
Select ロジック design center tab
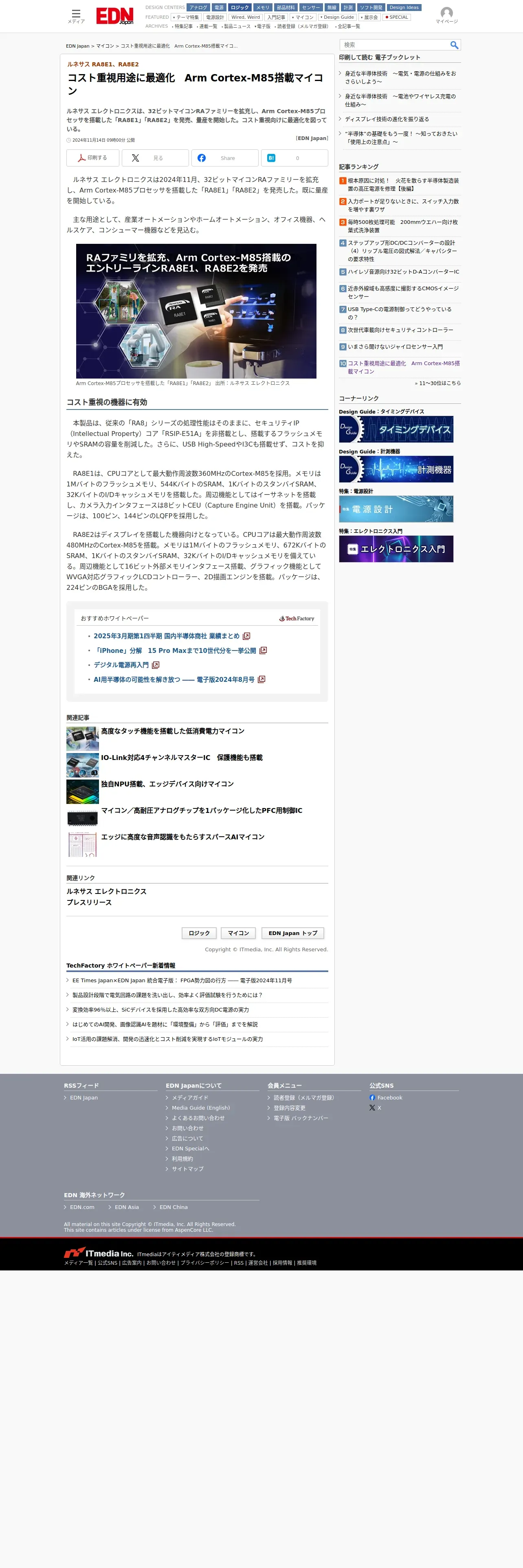(239, 8)
